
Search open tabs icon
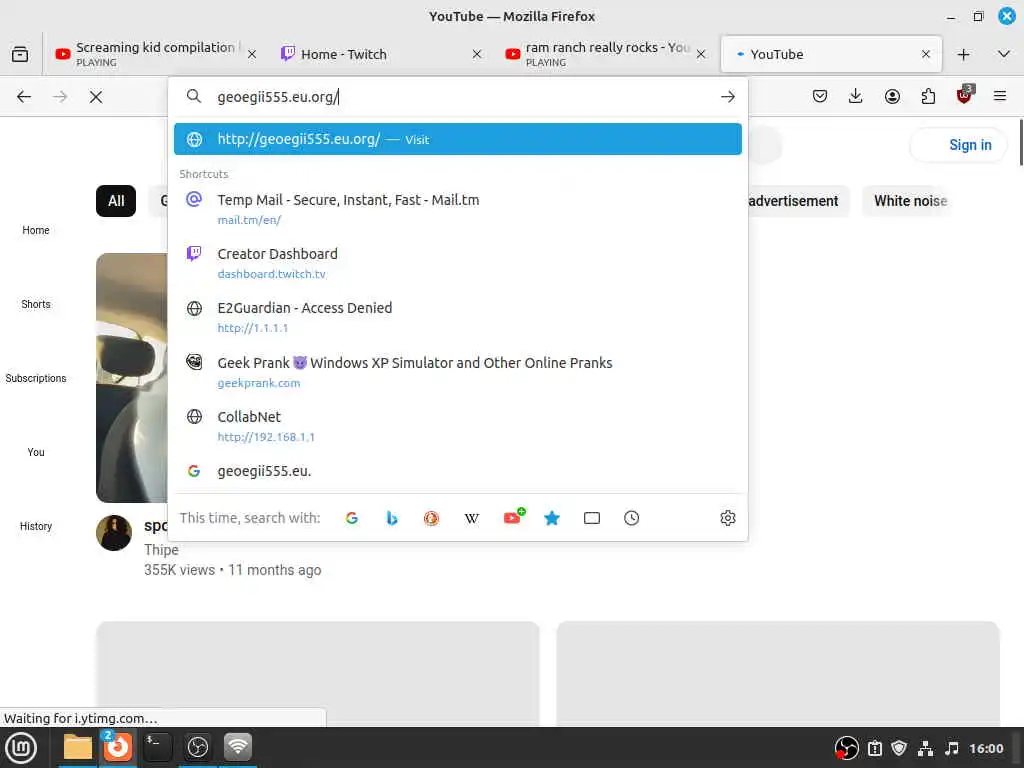pyautogui.click(x=592, y=518)
